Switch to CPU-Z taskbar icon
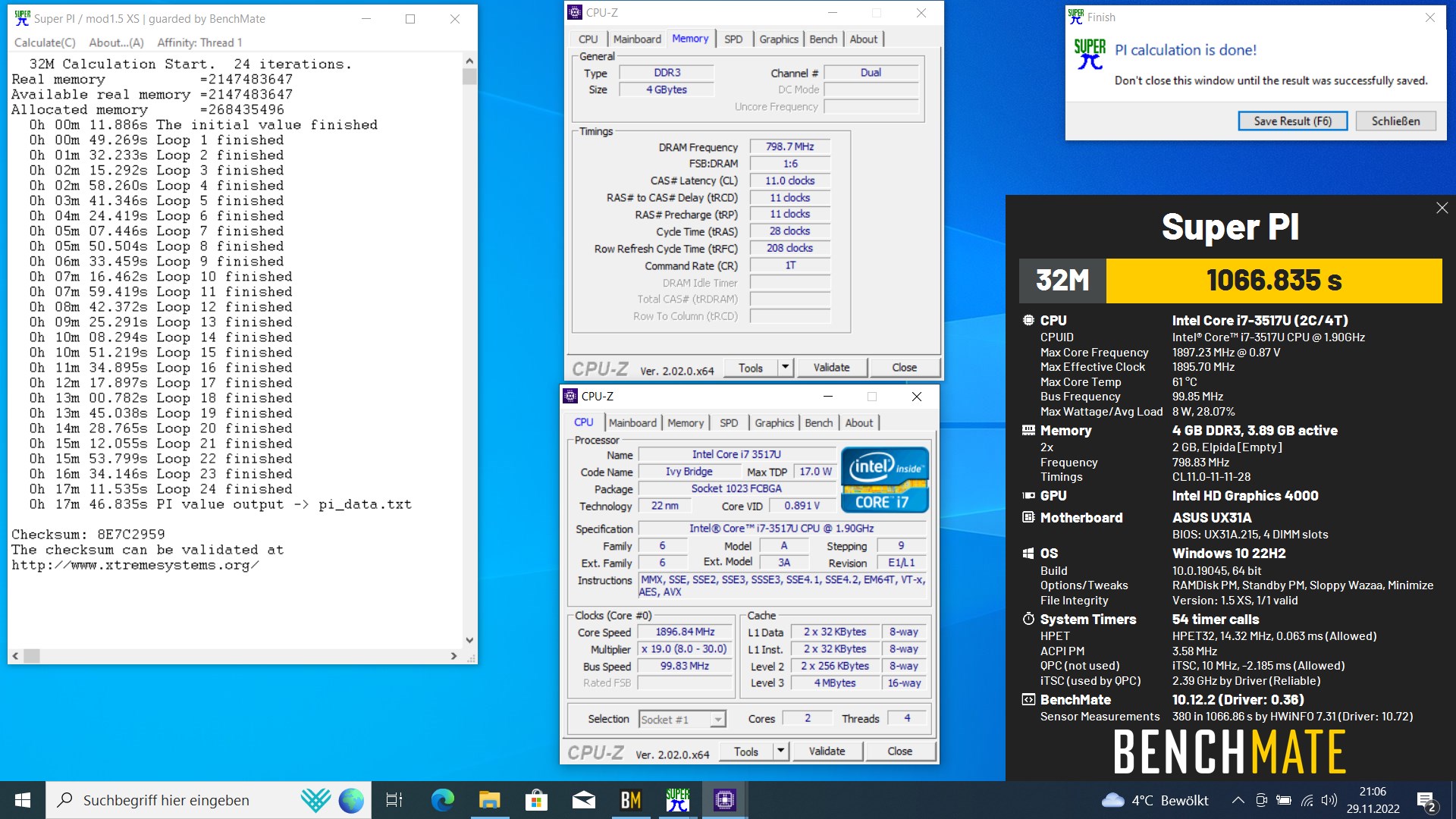This screenshot has width=1456, height=819. point(724,800)
